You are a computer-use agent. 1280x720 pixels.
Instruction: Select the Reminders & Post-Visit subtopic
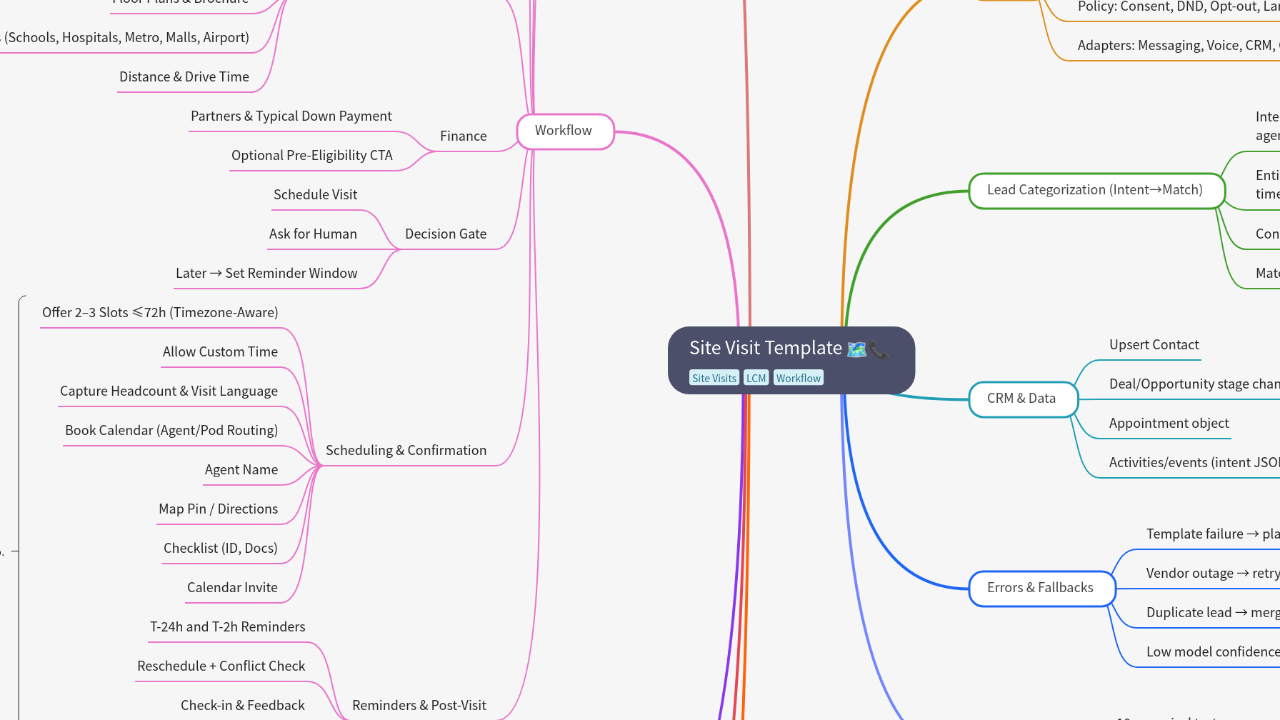419,705
